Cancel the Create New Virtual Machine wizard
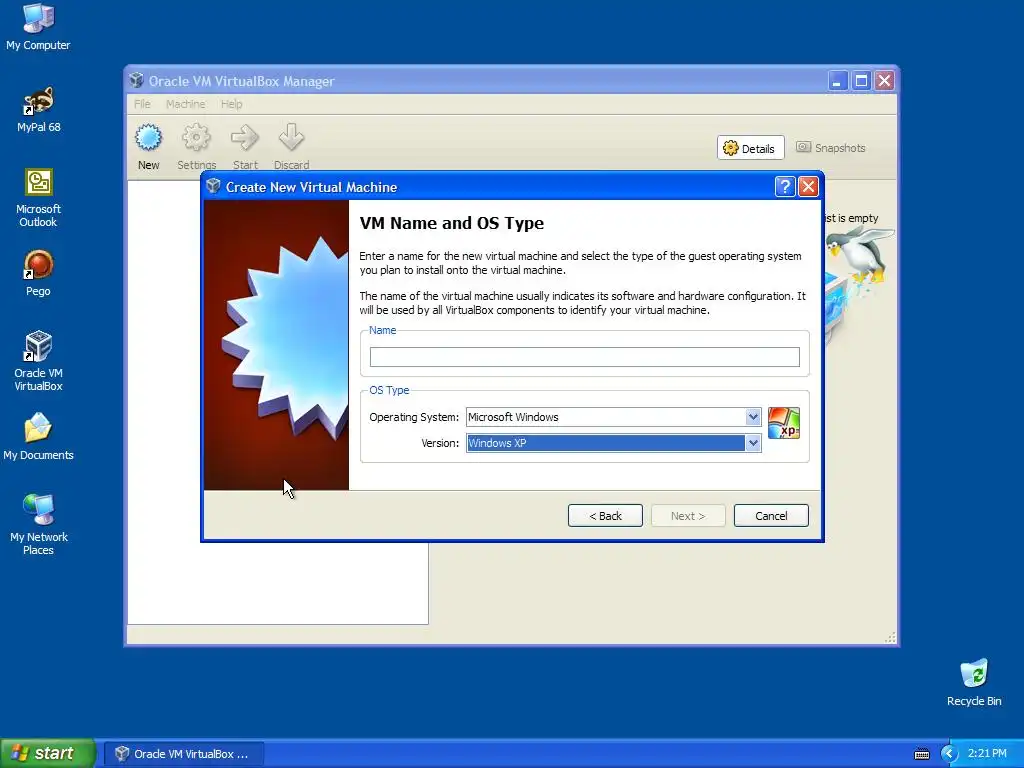 click(x=771, y=515)
